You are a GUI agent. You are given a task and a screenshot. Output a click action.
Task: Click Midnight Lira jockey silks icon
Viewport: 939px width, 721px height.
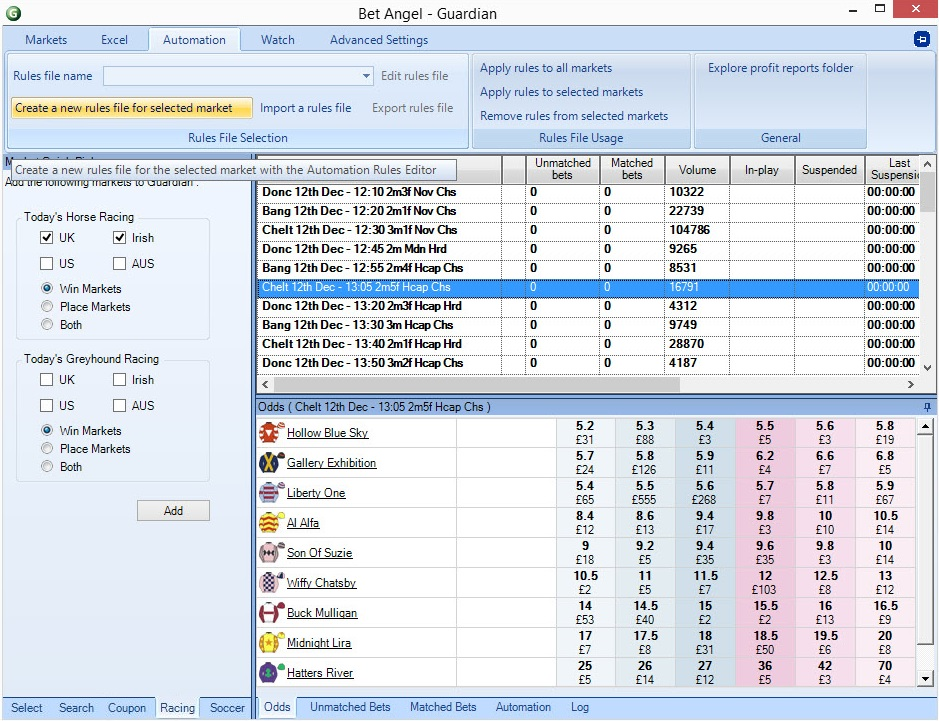point(271,643)
